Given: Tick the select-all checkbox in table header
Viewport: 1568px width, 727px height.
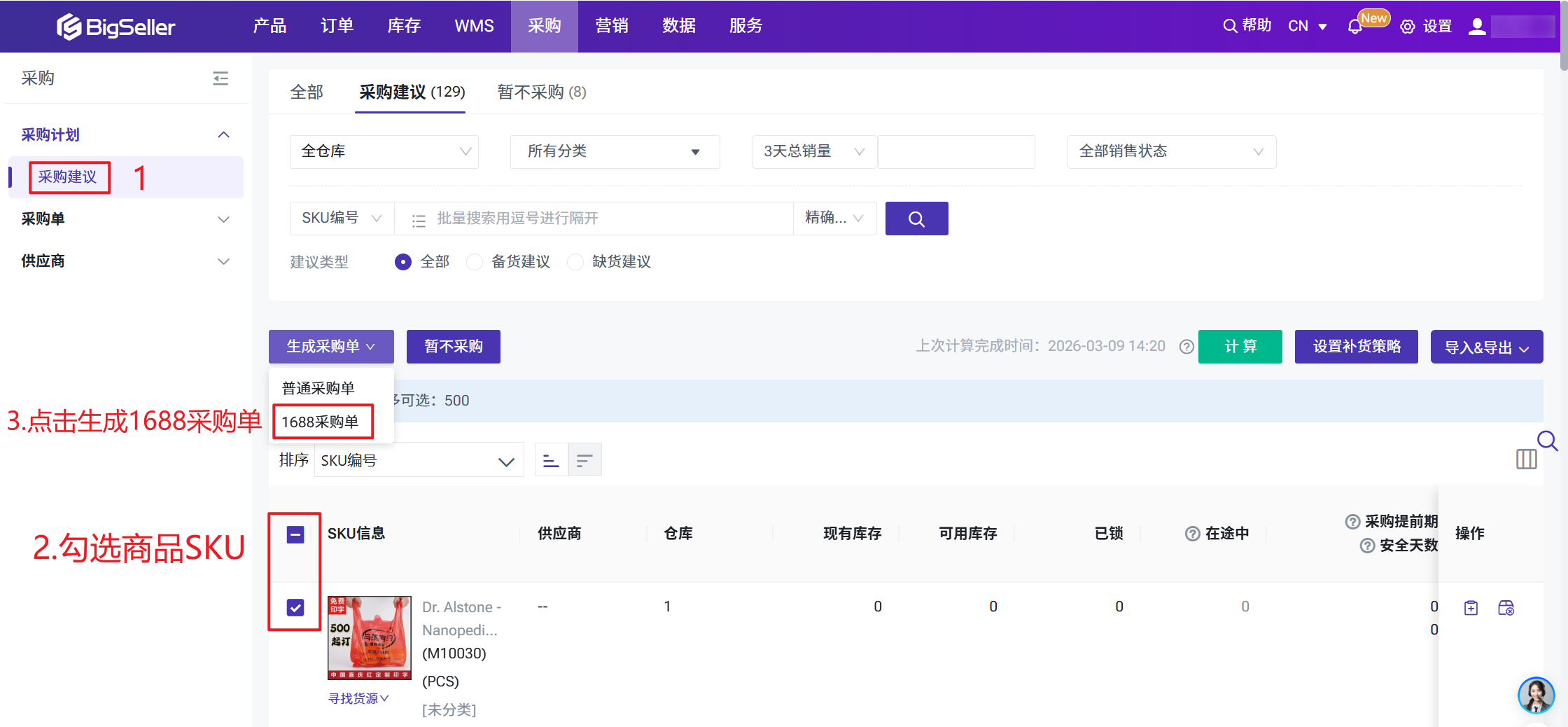Looking at the screenshot, I should [295, 534].
